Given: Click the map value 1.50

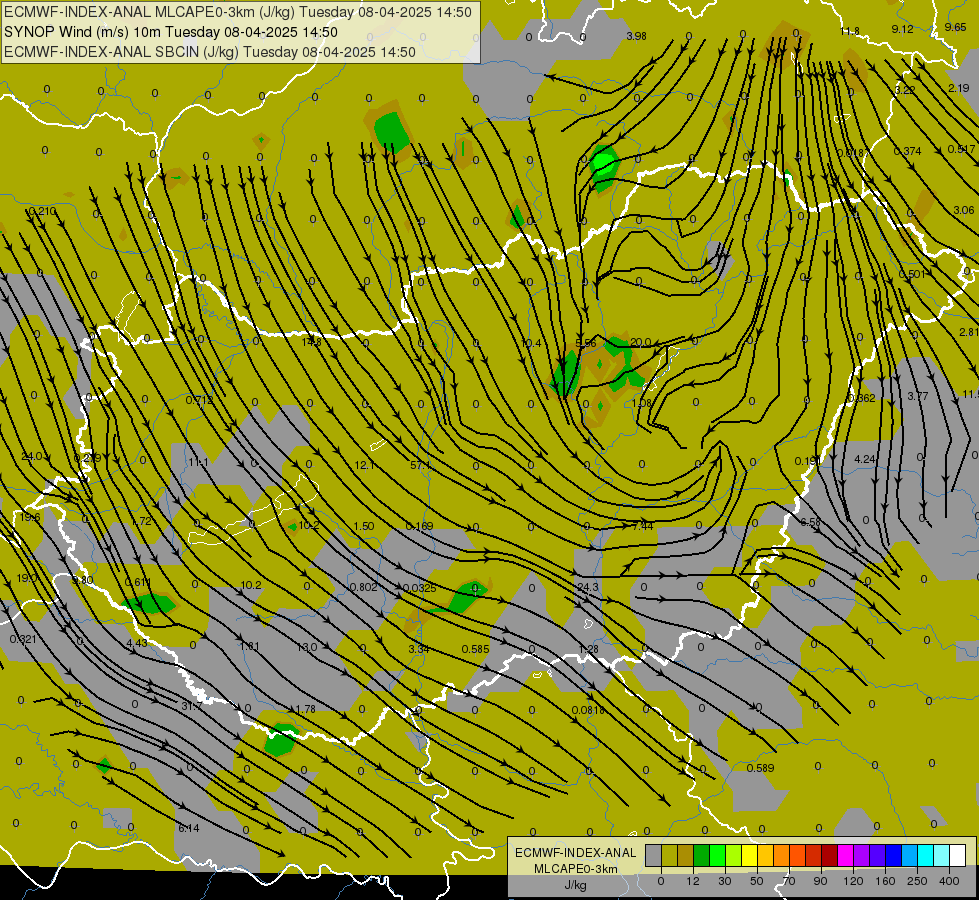Looking at the screenshot, I should [x=363, y=526].
